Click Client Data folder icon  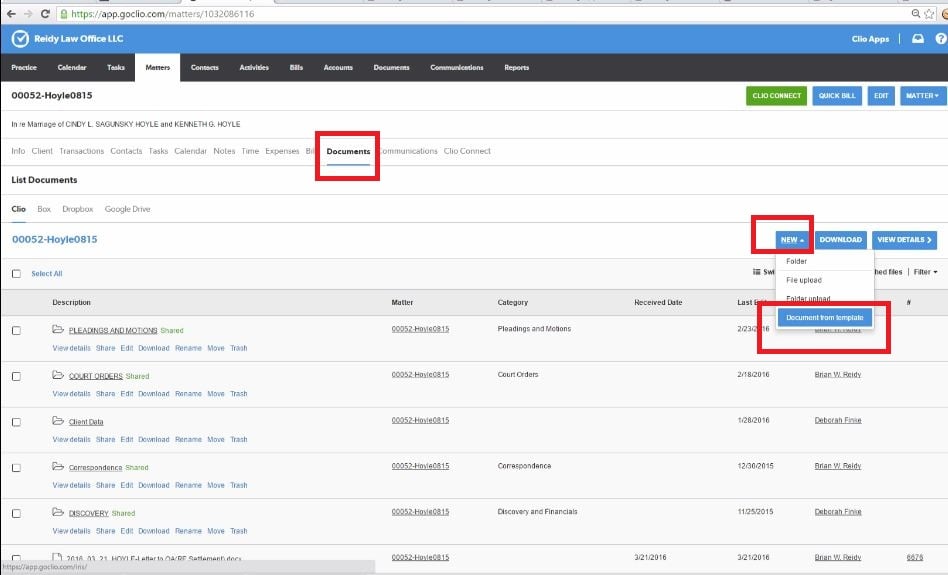click(58, 421)
